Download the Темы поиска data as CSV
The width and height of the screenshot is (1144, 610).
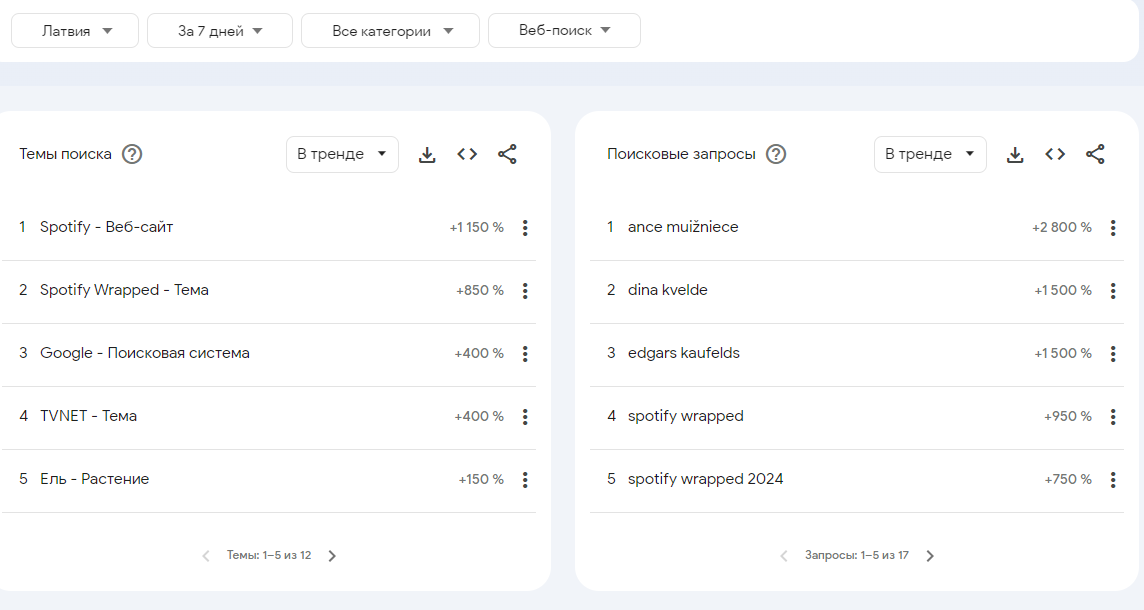point(427,155)
